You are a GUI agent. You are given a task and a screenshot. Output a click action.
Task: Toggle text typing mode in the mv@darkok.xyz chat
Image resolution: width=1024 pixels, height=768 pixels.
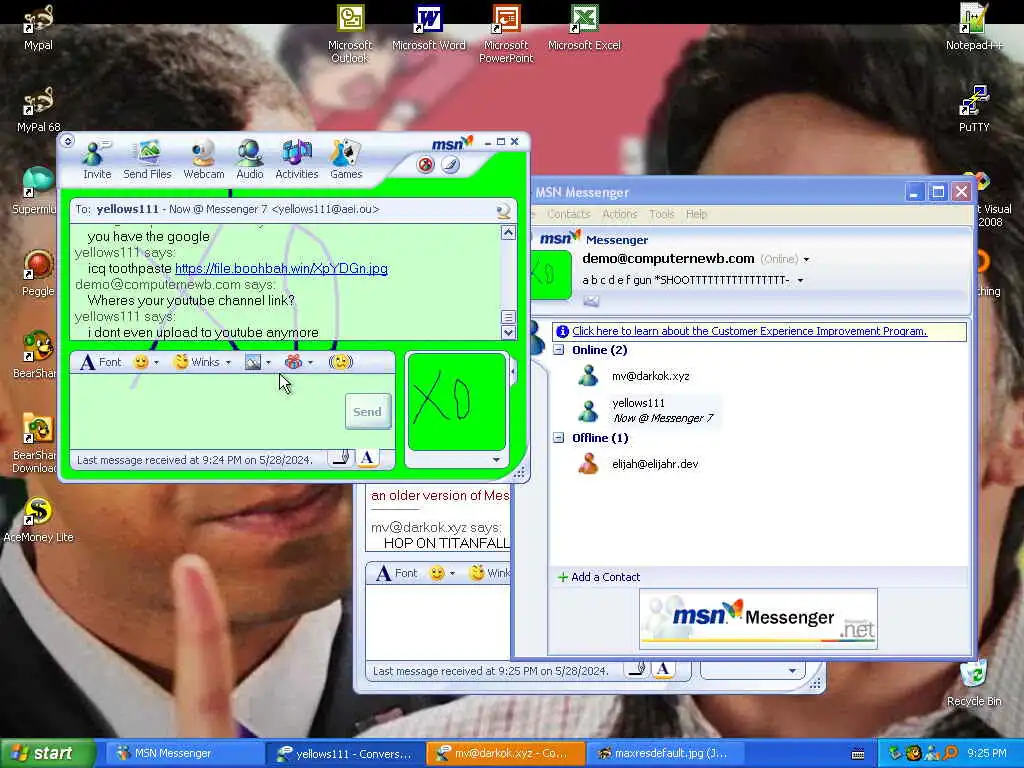point(664,670)
